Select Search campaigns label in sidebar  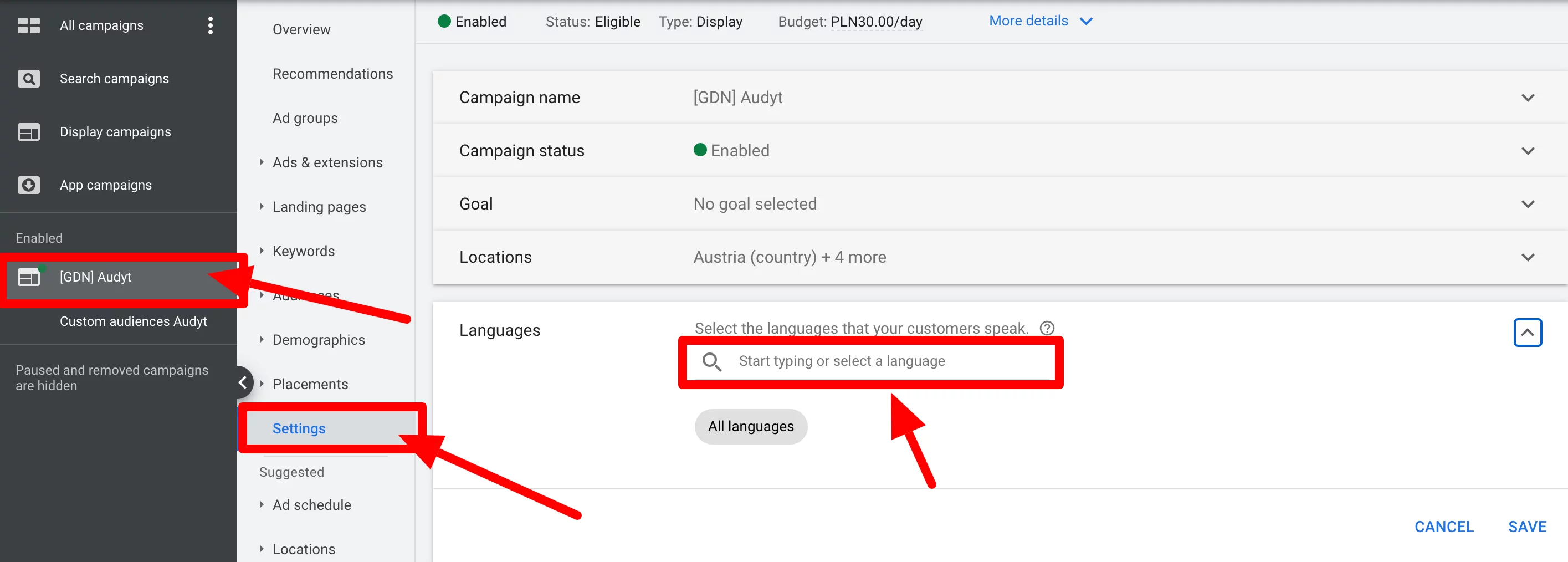coord(114,79)
